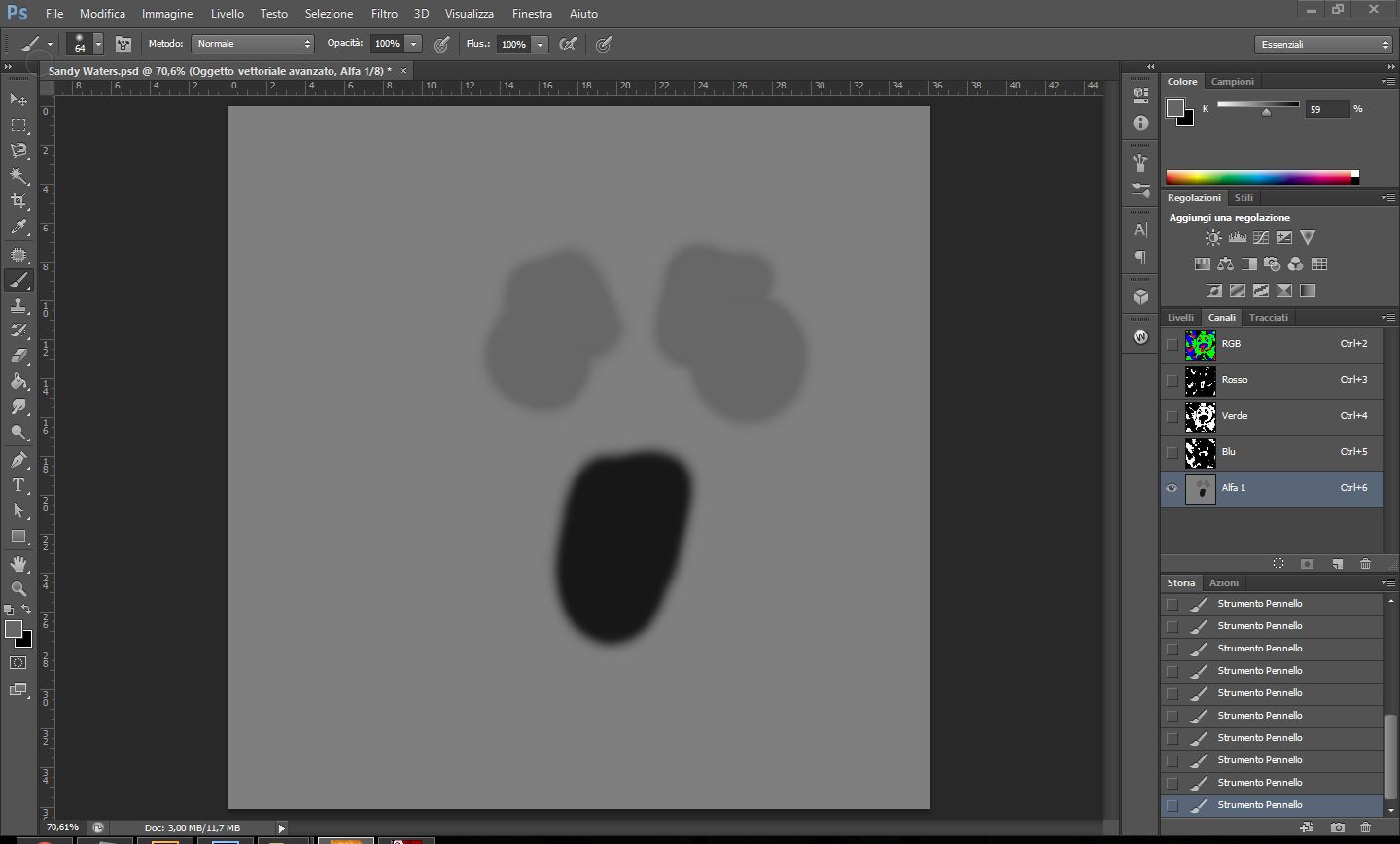The height and width of the screenshot is (844, 1400).
Task: Click the color spectrum ramp bar
Action: point(1258,177)
